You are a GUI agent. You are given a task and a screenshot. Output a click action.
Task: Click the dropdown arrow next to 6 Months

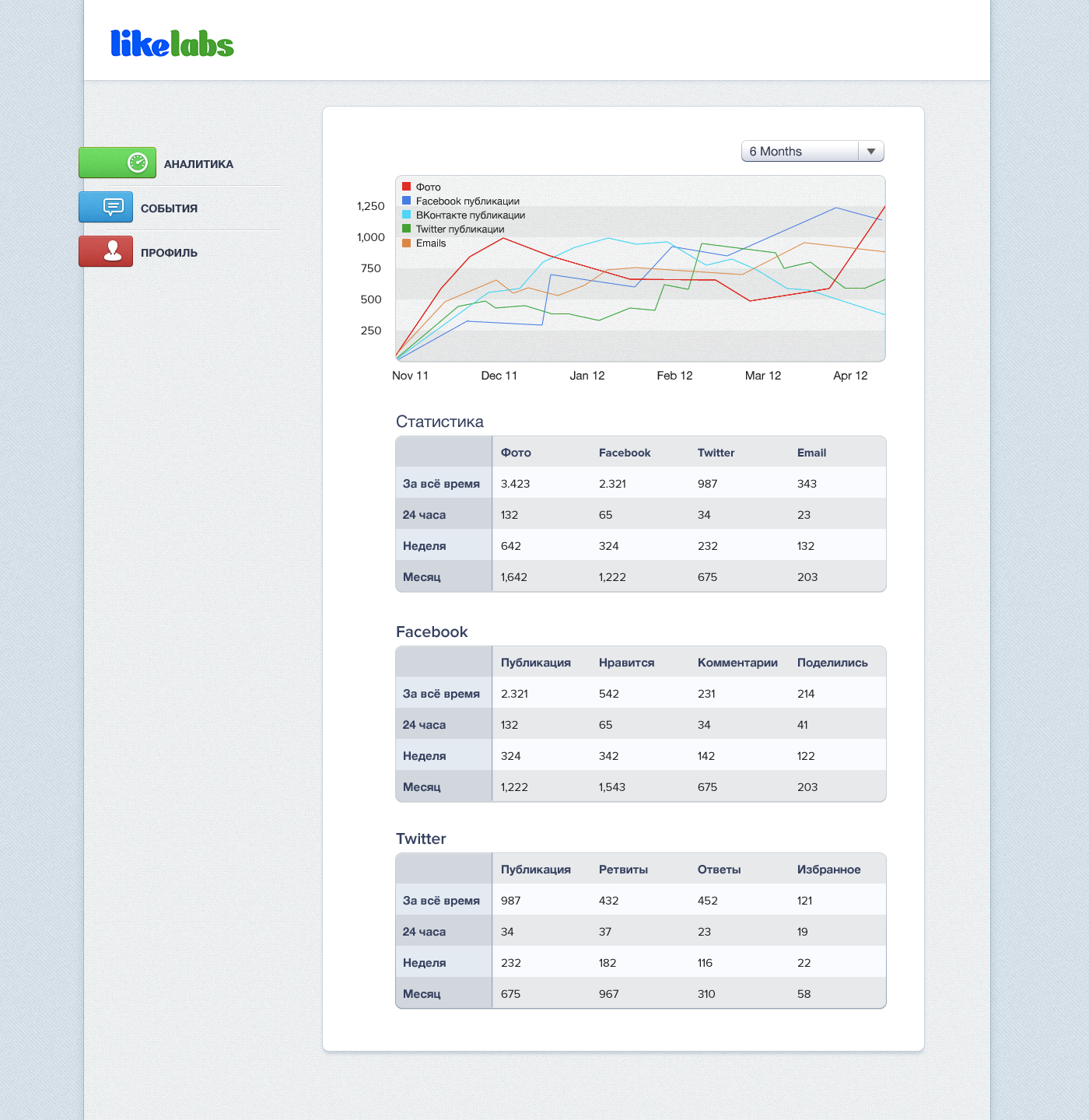871,152
